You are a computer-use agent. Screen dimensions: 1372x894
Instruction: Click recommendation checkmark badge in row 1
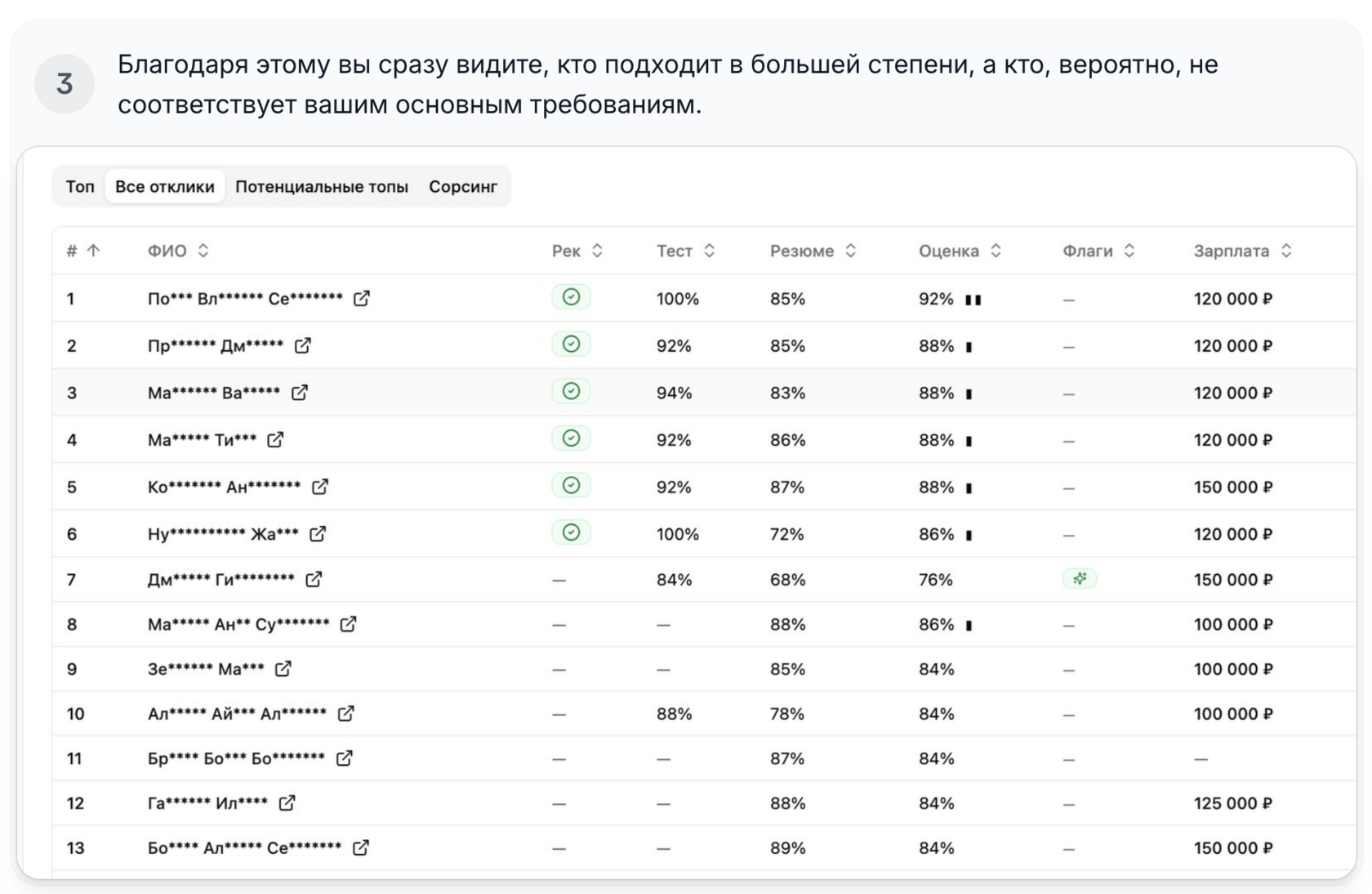pyautogui.click(x=571, y=297)
